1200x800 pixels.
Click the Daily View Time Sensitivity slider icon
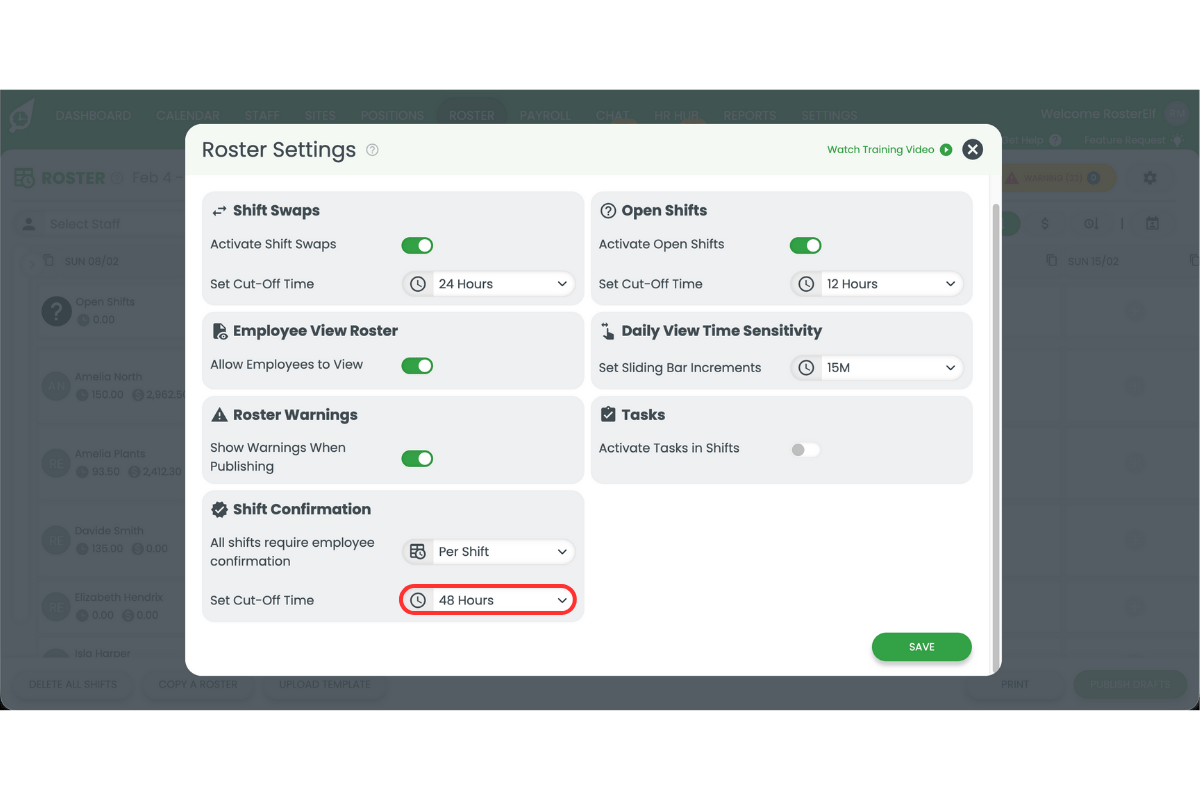(x=608, y=330)
